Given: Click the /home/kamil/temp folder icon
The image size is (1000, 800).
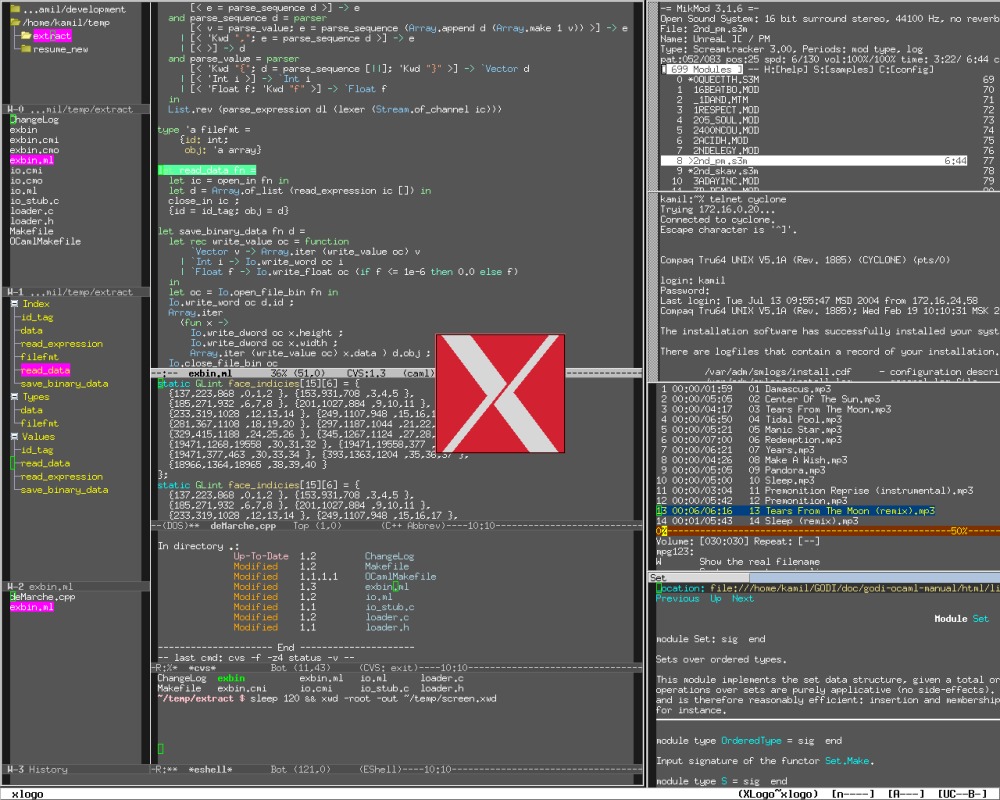Looking at the screenshot, I should point(16,22).
